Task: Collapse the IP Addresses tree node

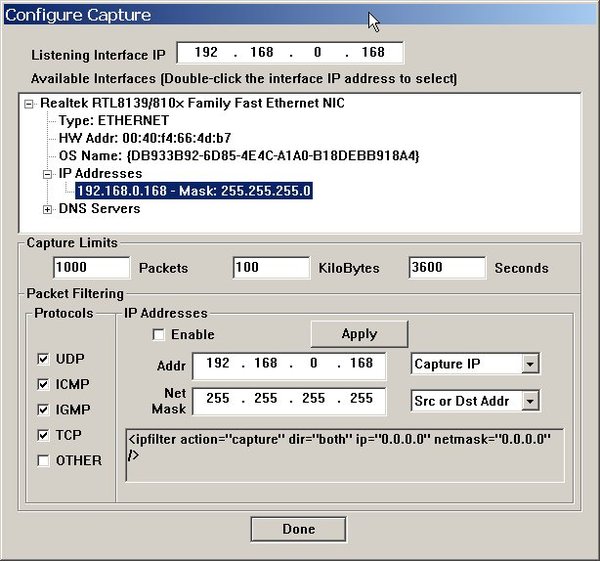Action: (x=48, y=174)
